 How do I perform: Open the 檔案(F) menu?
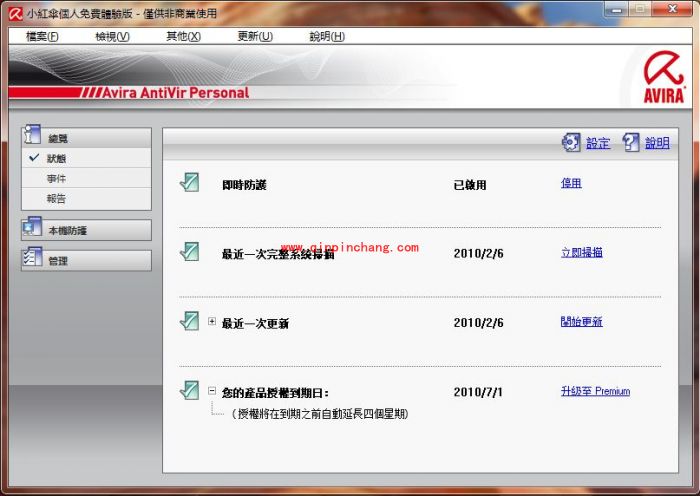click(41, 37)
